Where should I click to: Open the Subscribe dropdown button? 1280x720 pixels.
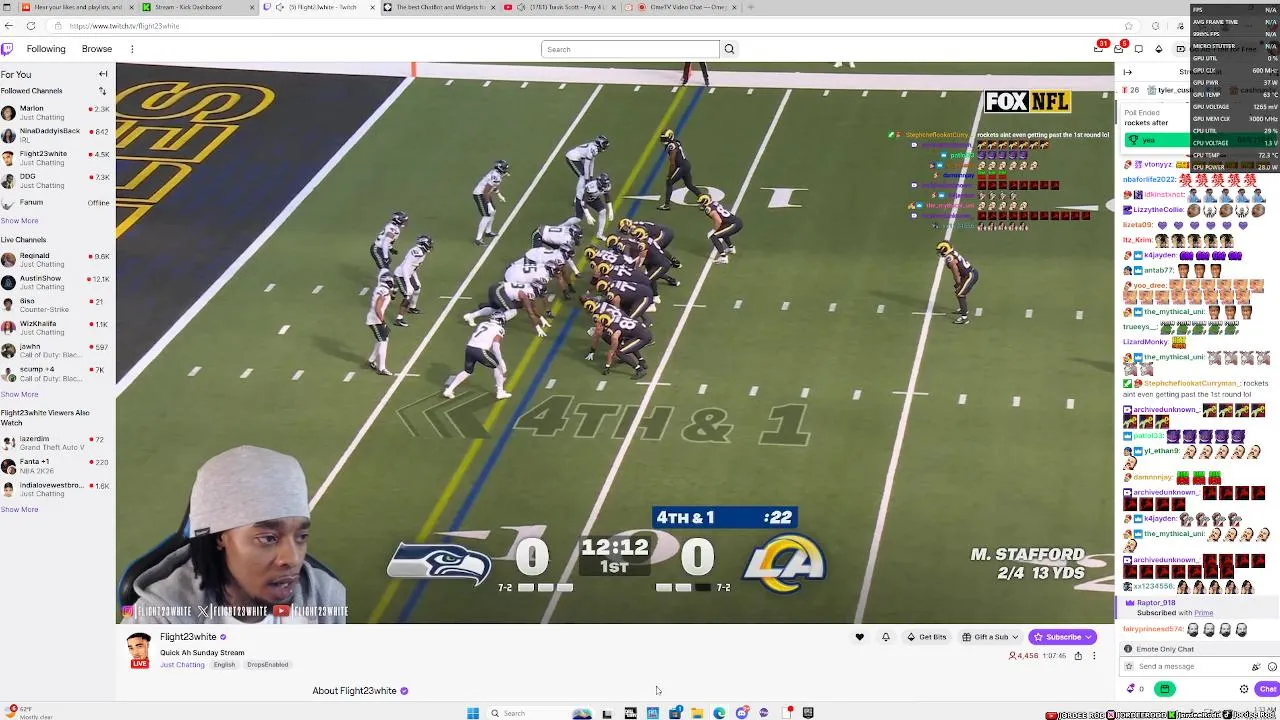click(x=1063, y=637)
